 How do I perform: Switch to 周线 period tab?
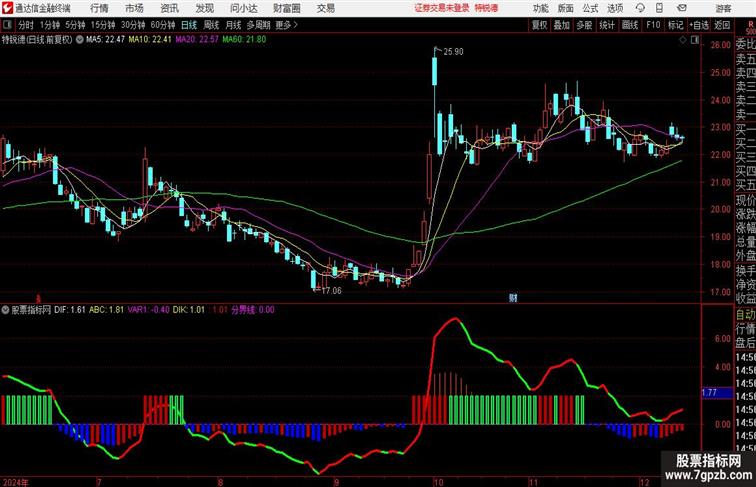[x=211, y=25]
